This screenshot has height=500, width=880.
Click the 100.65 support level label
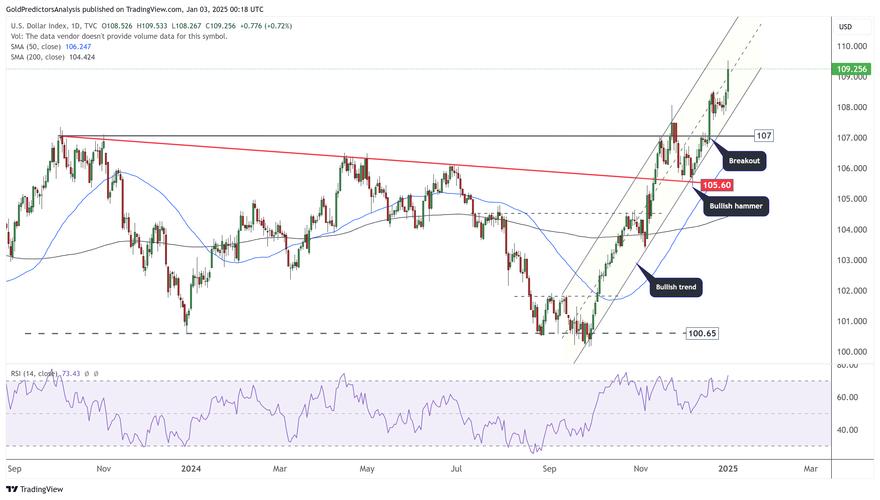702,333
